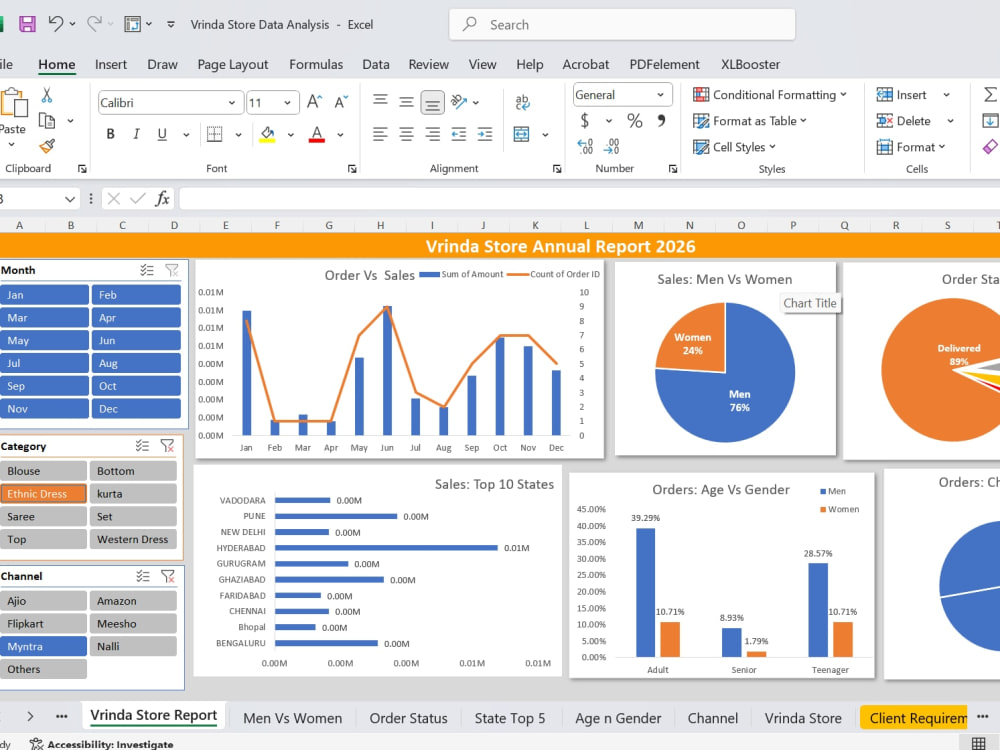Click Increase Indent icon
1000x750 pixels.
tap(485, 134)
